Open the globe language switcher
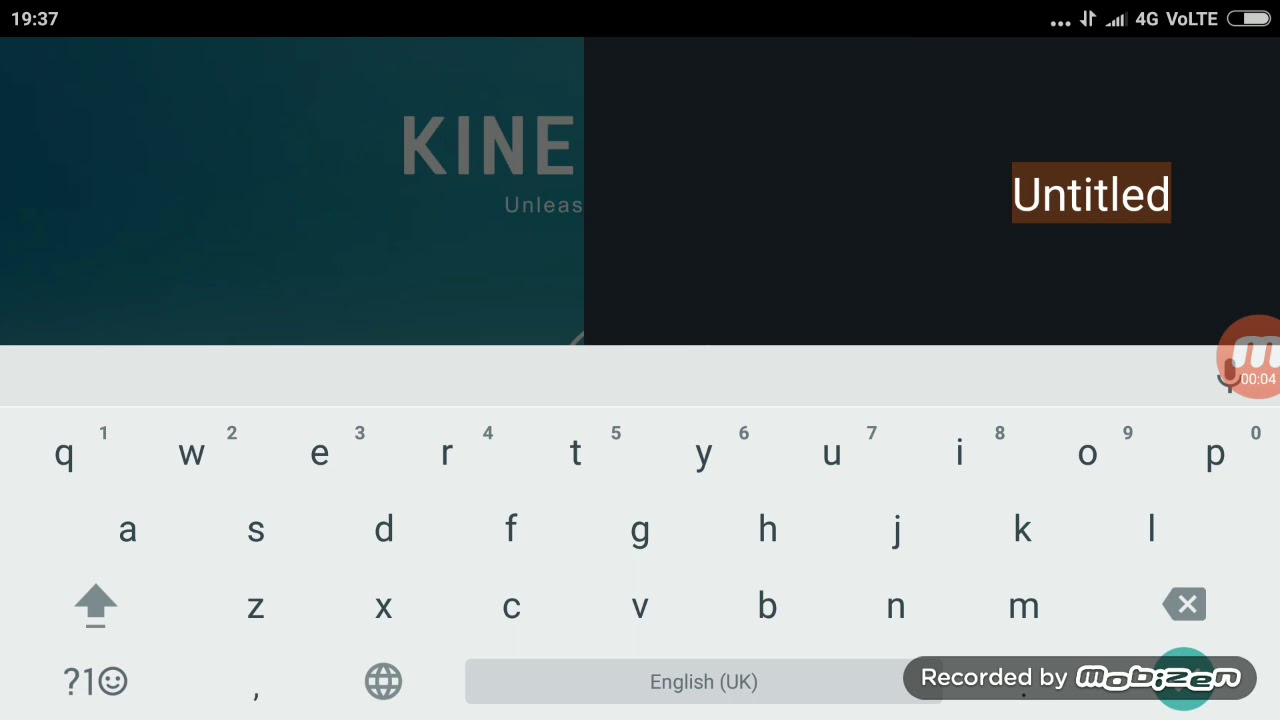 click(384, 682)
